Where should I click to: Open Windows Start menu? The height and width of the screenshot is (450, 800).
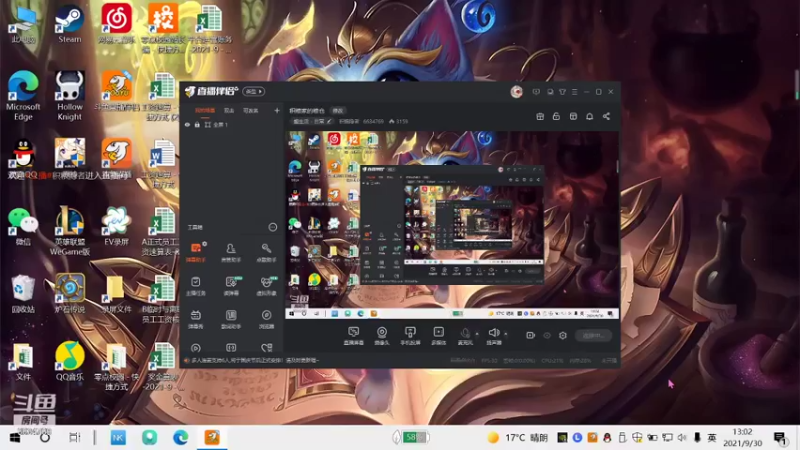(15, 438)
